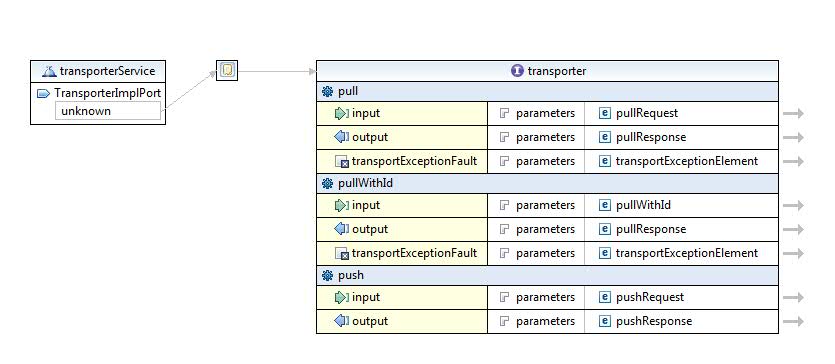Follow the arrow next to pushResponse

(793, 321)
